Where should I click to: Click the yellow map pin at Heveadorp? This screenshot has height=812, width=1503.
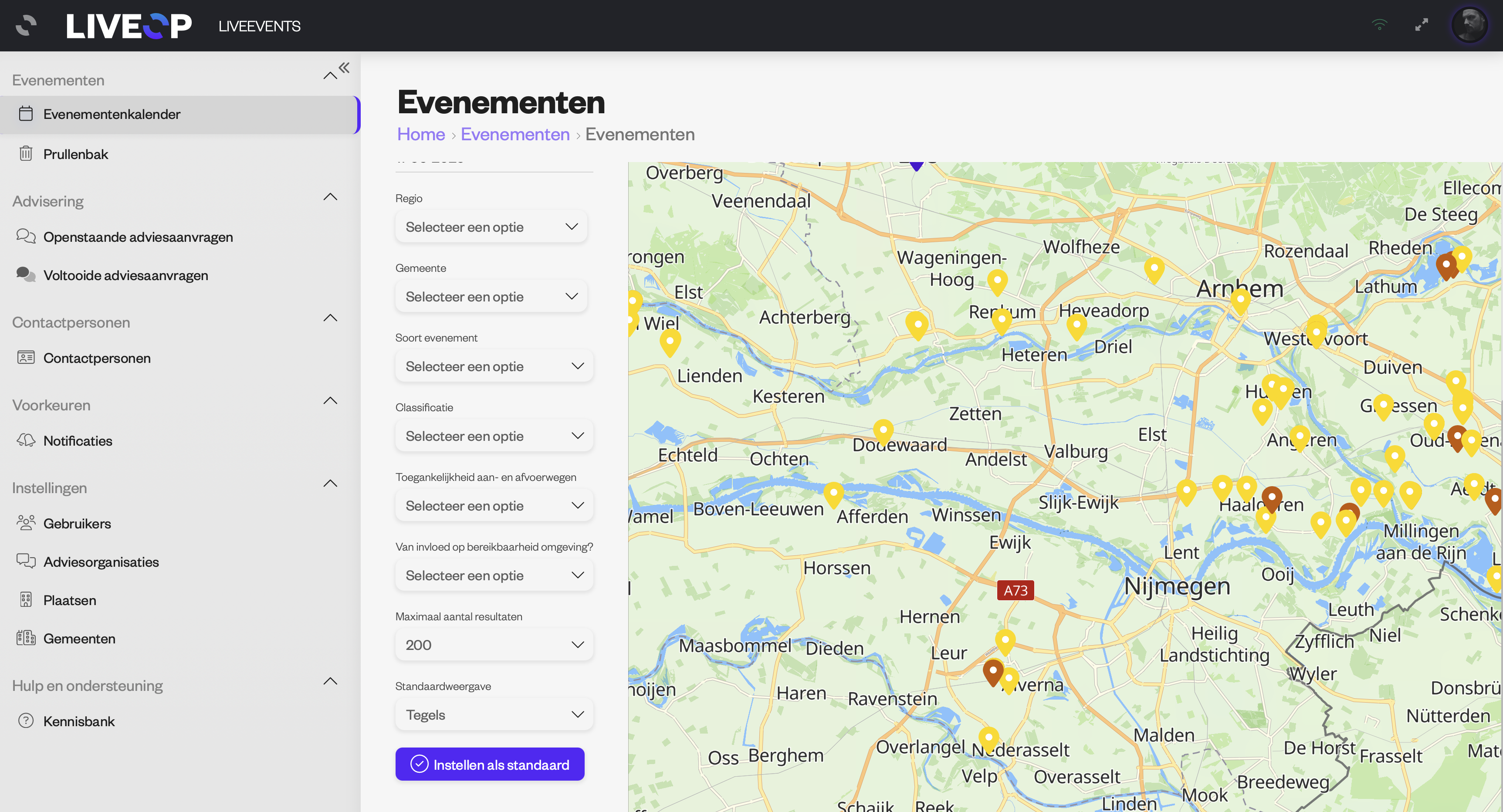(x=1076, y=328)
